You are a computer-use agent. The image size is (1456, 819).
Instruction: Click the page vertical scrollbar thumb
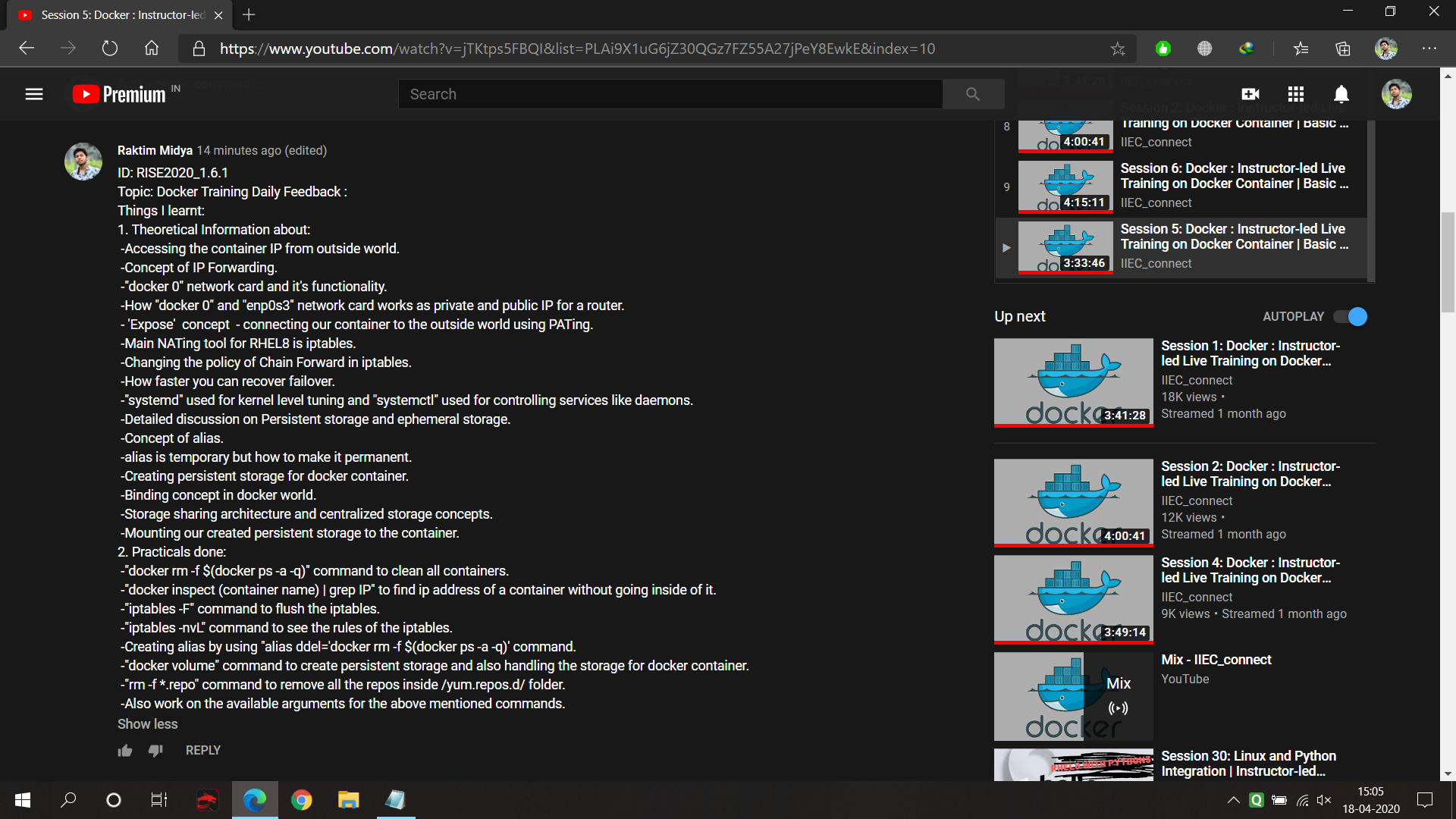point(1448,262)
